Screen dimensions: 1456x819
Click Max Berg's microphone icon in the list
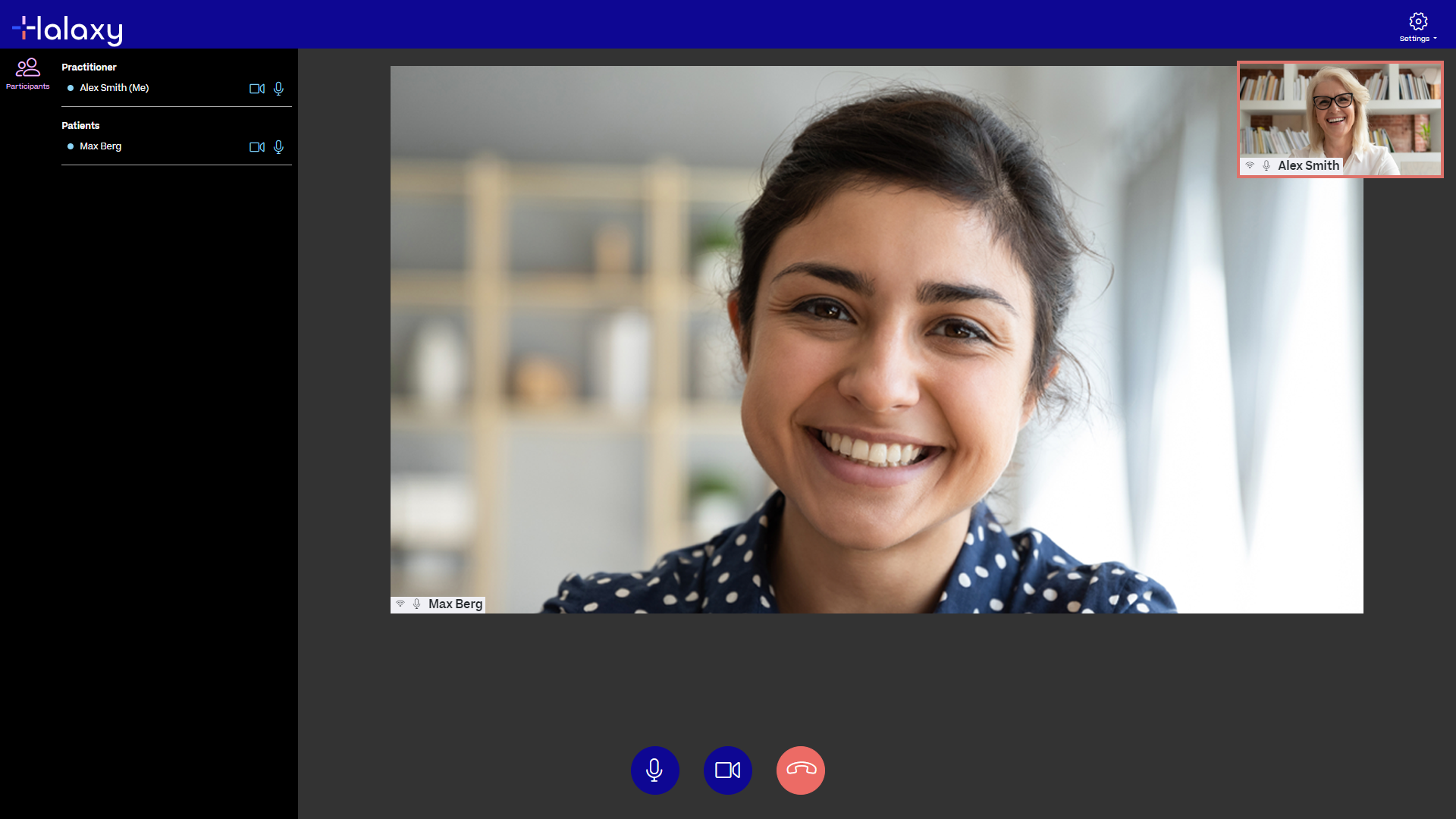click(278, 147)
